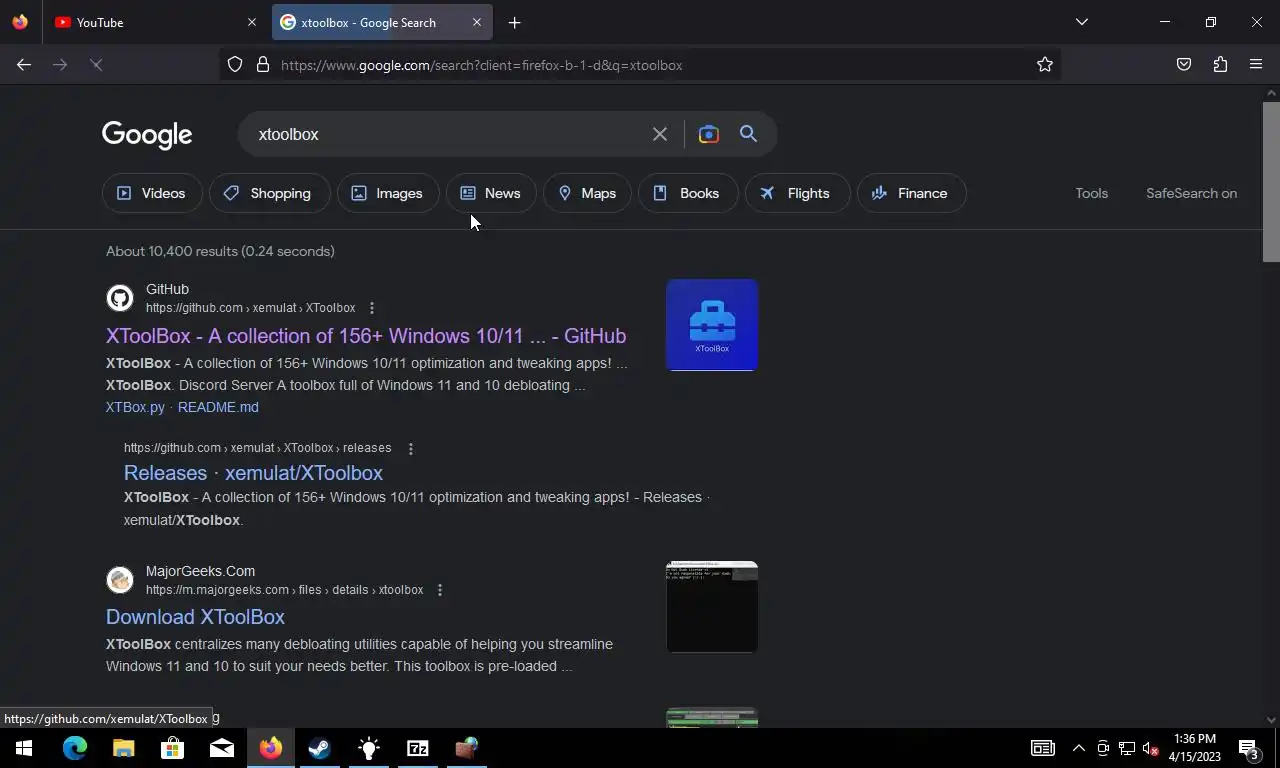Open the notification center
The height and width of the screenshot is (768, 1280).
click(x=1248, y=748)
